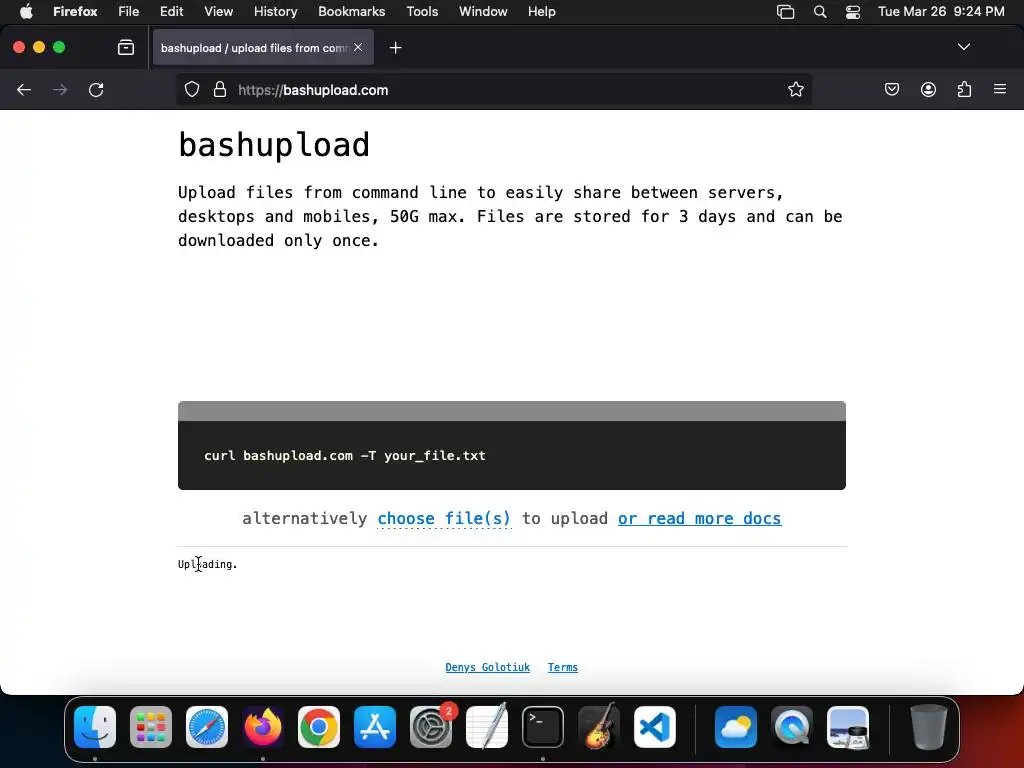The width and height of the screenshot is (1024, 768).
Task: Open the Firefox menu in menu bar
Action: click(75, 12)
